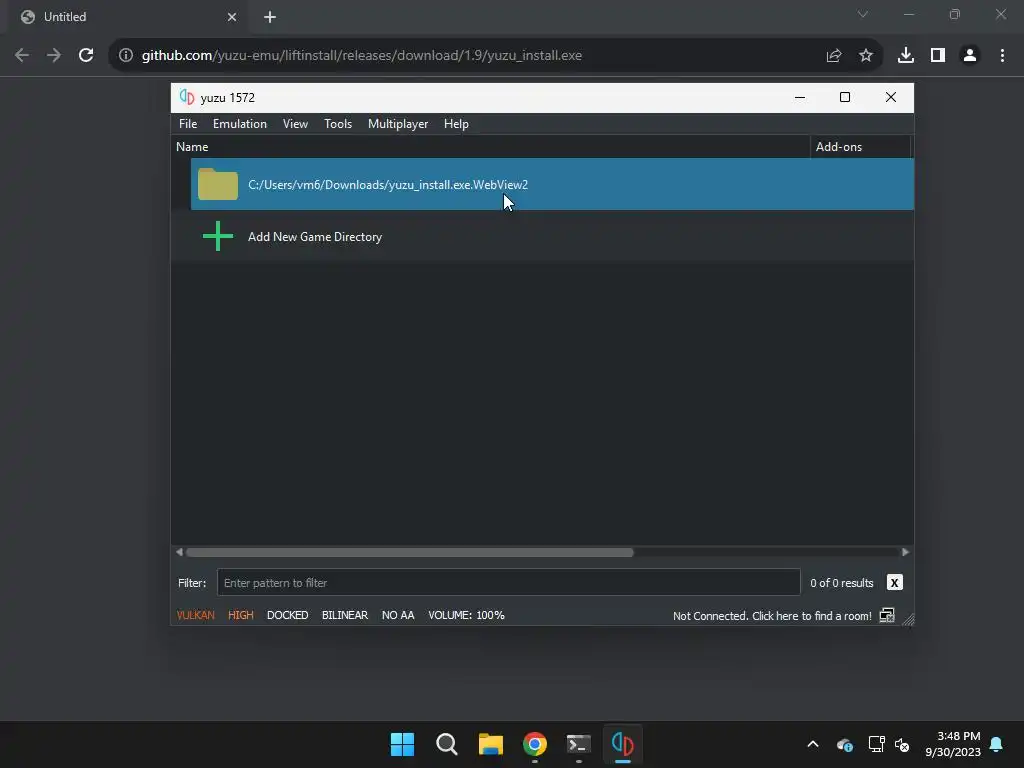View site information icon in address bar

point(125,56)
